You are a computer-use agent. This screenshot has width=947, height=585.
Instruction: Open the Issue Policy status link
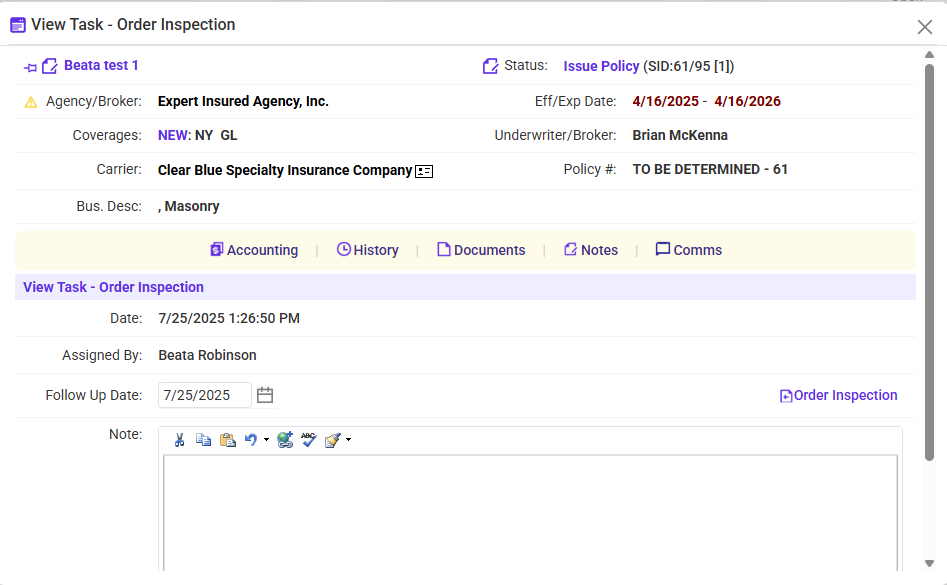(601, 66)
